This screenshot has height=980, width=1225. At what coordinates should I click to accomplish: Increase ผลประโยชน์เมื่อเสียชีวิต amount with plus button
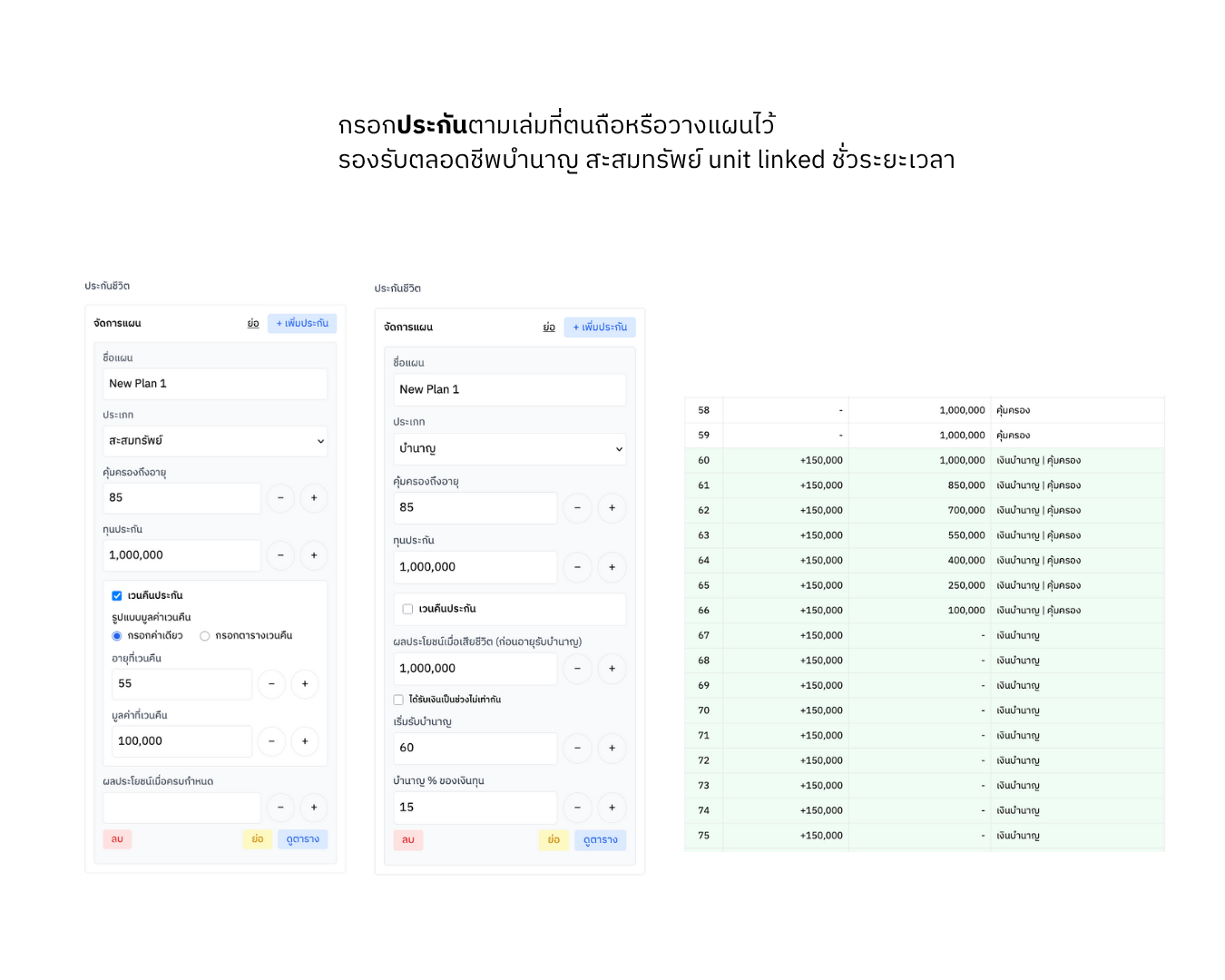click(612, 669)
